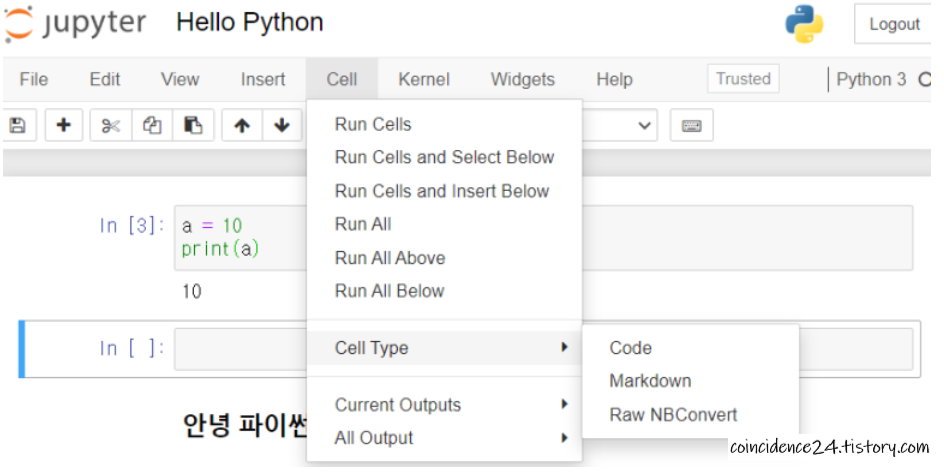Choose Run Cells from menu
The image size is (944, 472).
[x=444, y=125]
